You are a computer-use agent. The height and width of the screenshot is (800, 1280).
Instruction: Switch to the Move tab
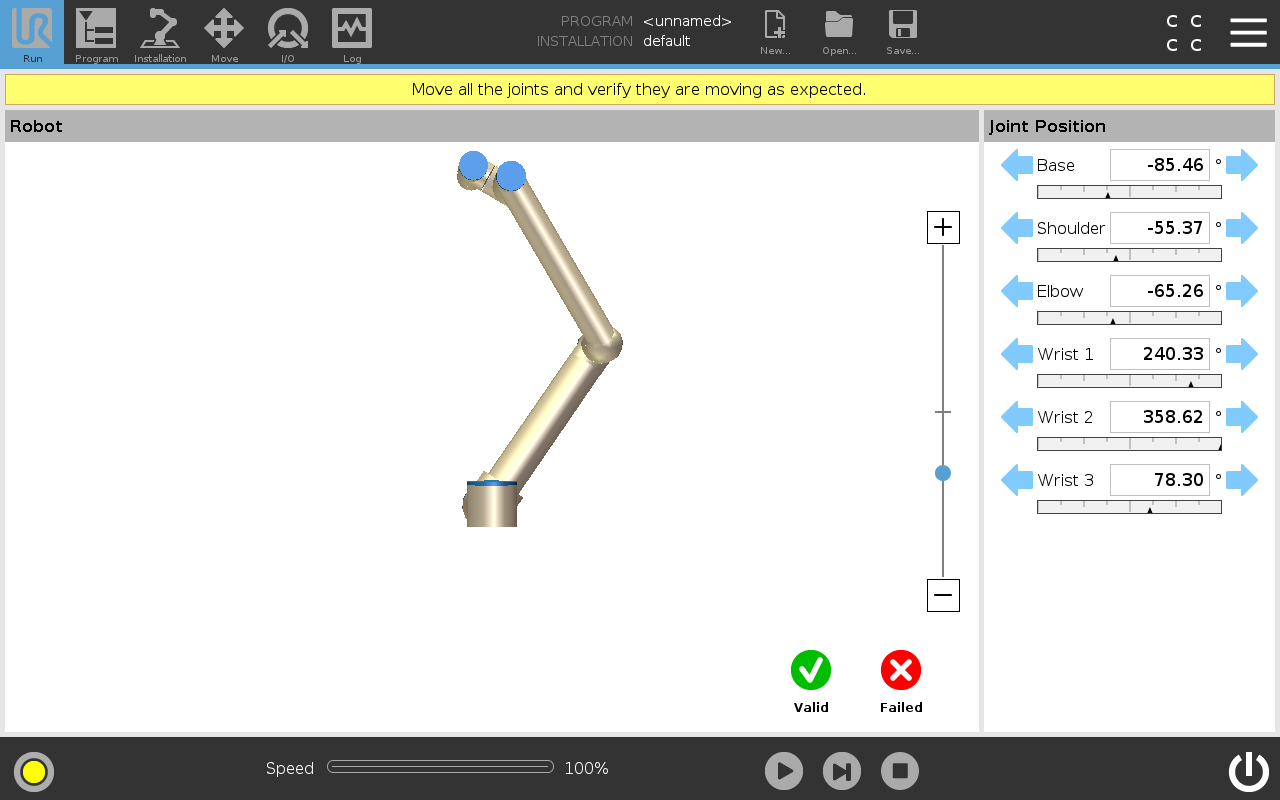224,33
